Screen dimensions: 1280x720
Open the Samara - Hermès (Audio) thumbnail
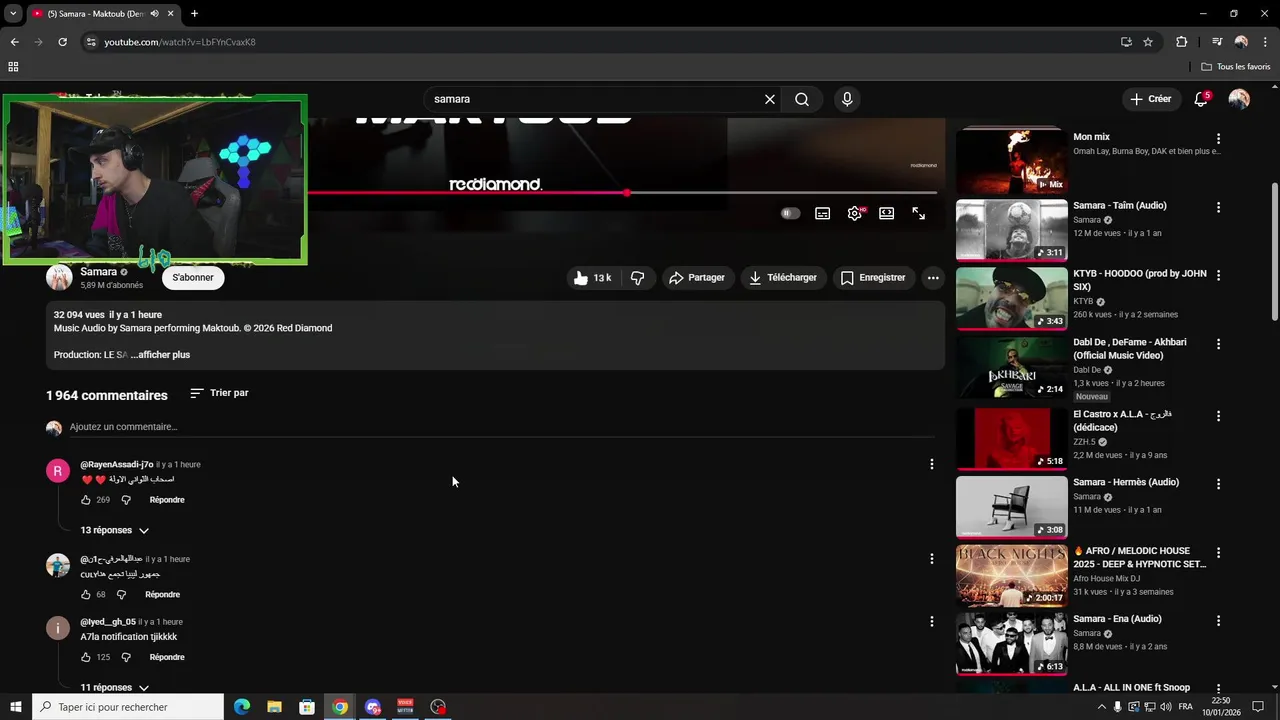coord(1011,507)
